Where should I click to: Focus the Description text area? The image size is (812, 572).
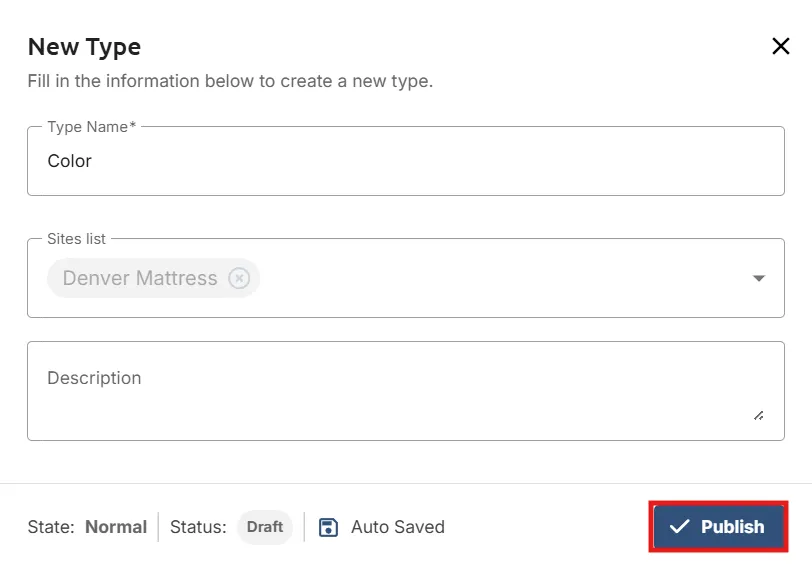point(405,391)
